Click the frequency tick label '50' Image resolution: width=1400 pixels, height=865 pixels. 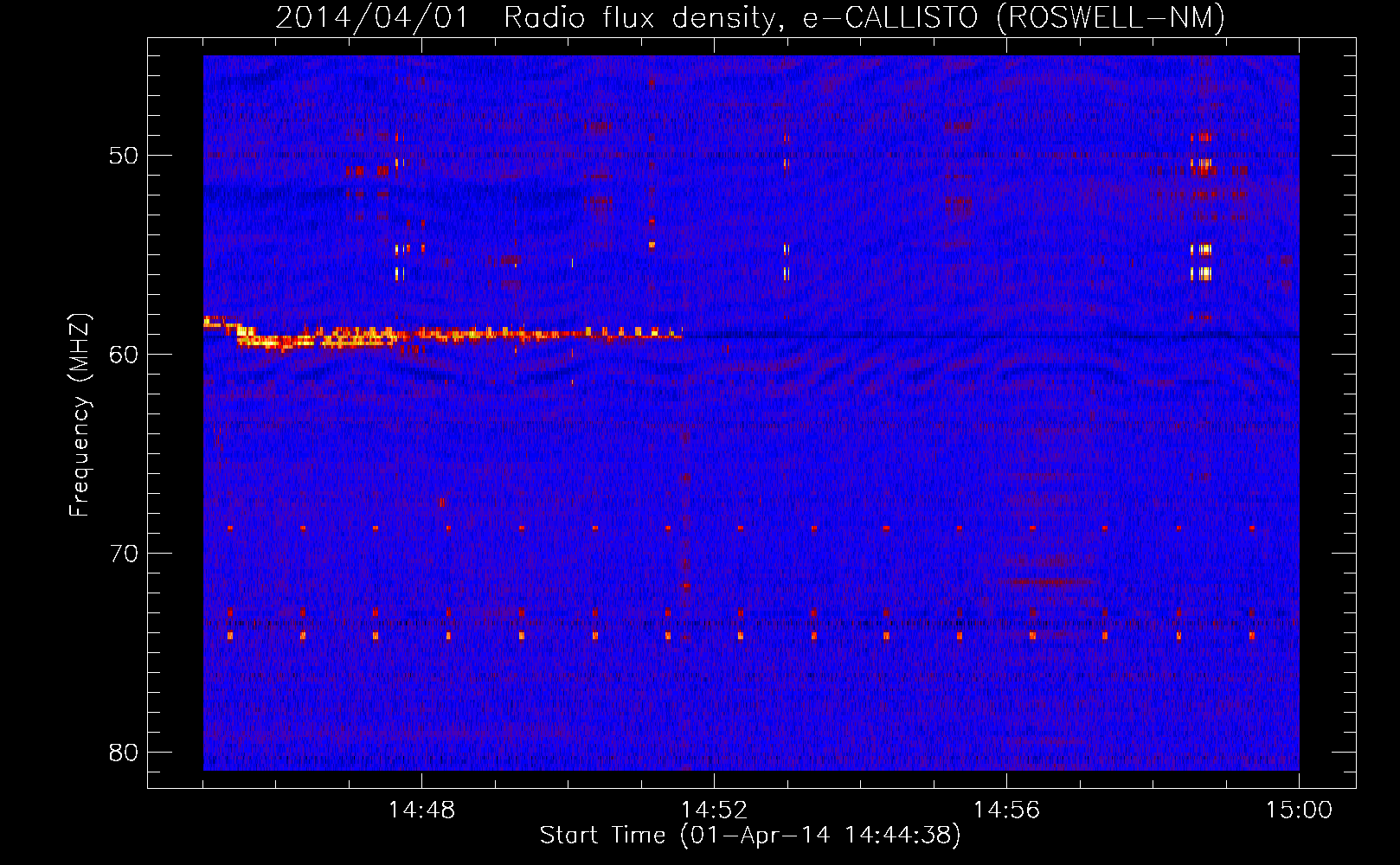coord(124,156)
